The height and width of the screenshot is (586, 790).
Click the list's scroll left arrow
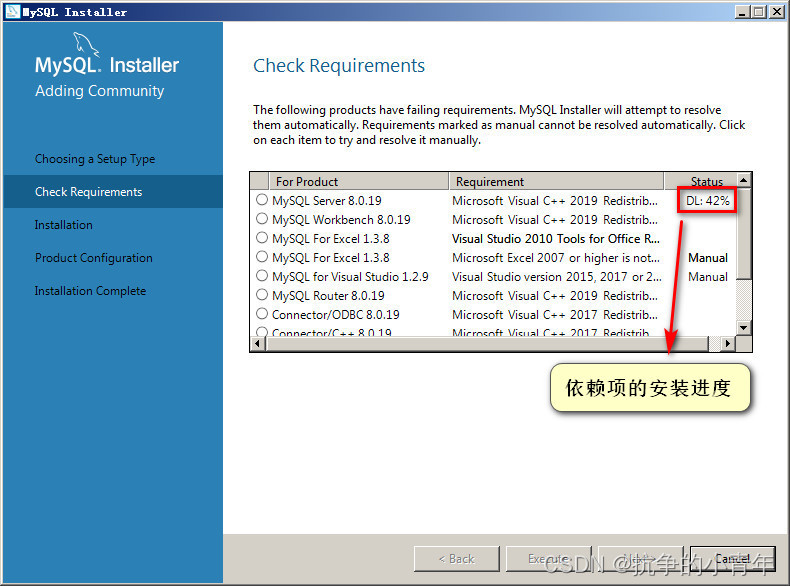click(x=258, y=344)
